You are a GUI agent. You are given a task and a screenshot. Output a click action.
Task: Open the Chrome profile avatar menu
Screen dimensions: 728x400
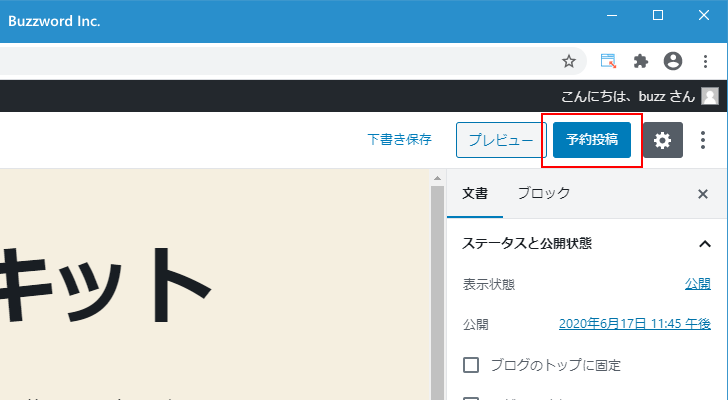click(673, 61)
